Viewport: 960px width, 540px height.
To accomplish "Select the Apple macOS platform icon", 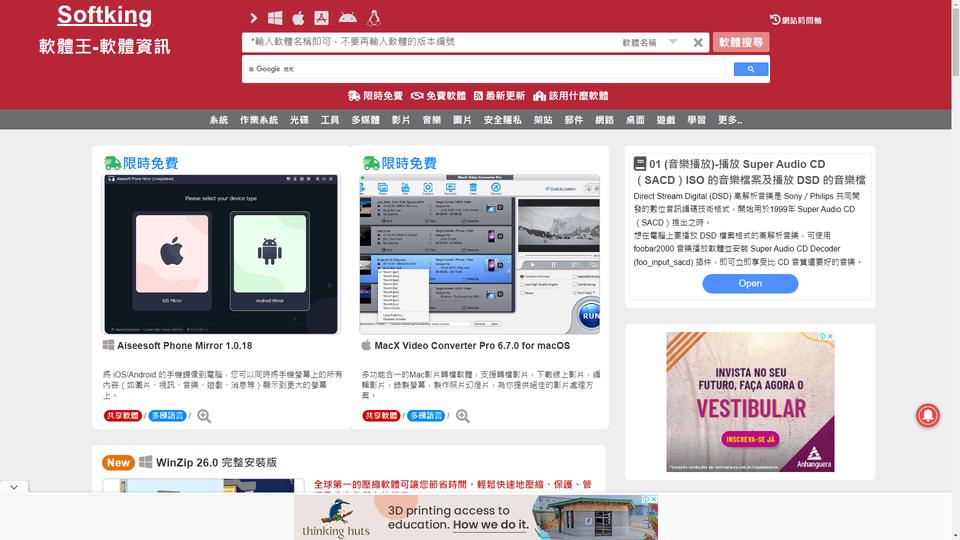I will coord(298,18).
